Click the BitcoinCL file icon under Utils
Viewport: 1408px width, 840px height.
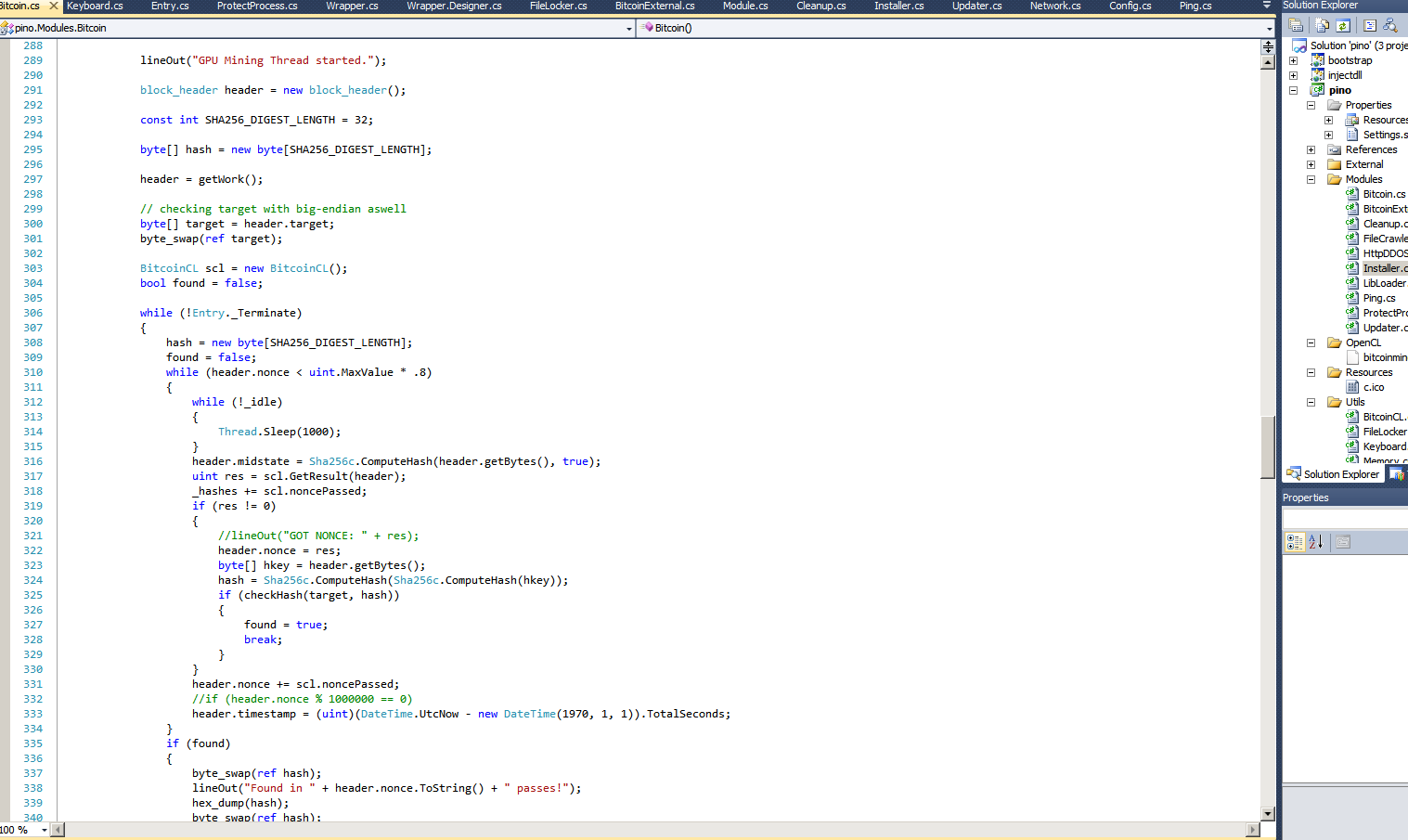coord(1352,417)
